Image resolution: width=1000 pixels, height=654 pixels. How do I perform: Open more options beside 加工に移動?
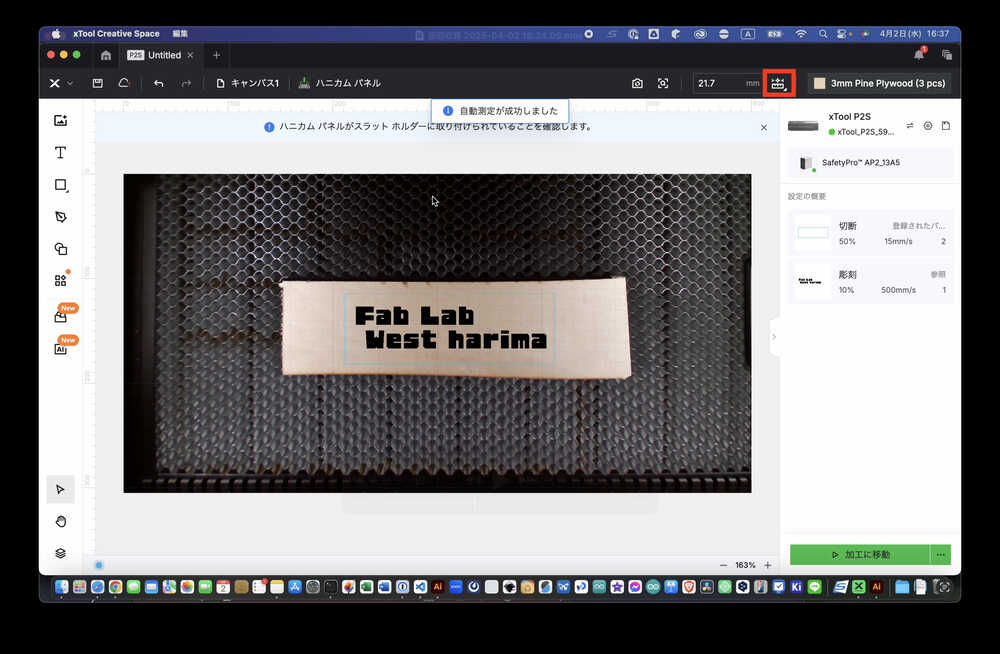pos(941,554)
